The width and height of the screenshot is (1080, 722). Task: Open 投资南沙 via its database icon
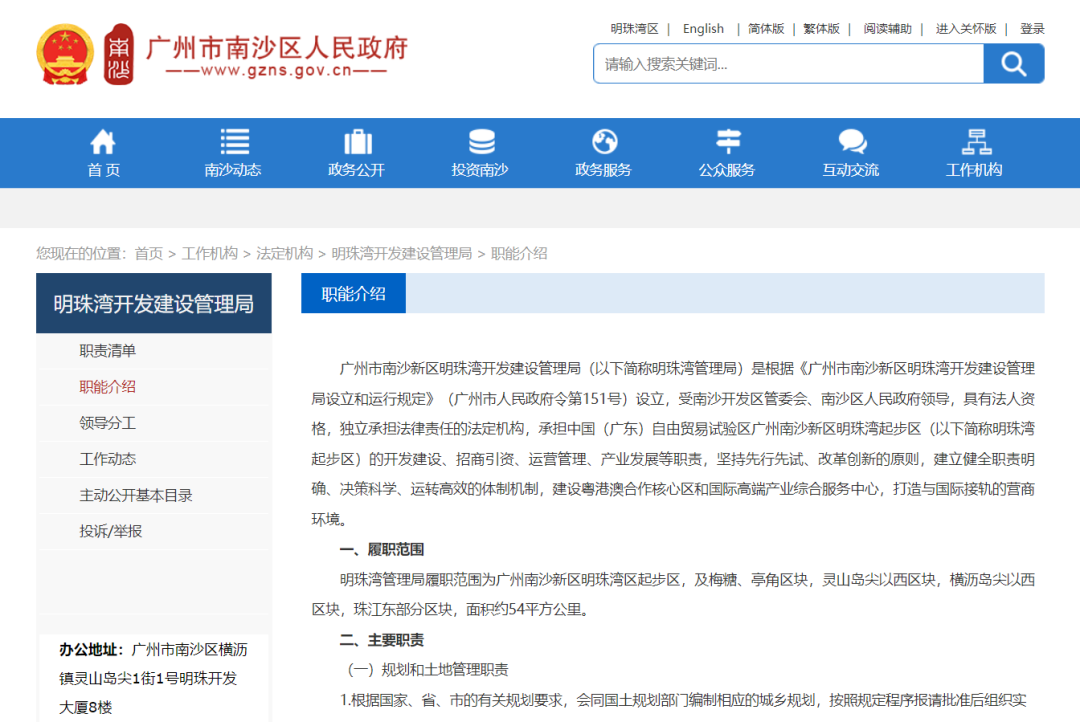481,141
